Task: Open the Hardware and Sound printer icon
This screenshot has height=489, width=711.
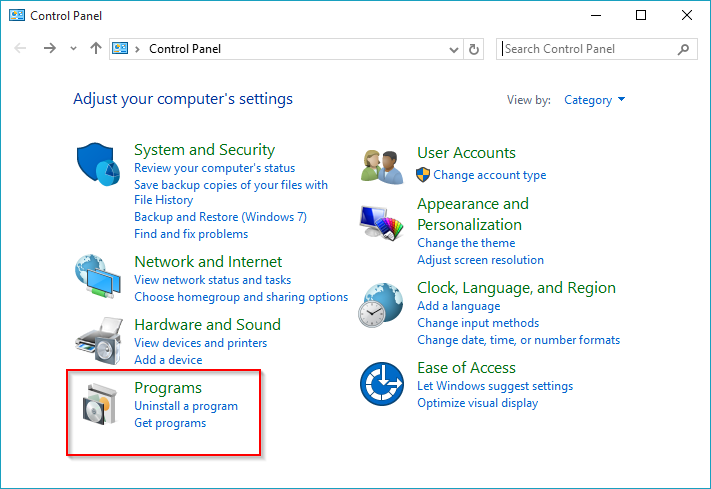Action: tap(99, 340)
